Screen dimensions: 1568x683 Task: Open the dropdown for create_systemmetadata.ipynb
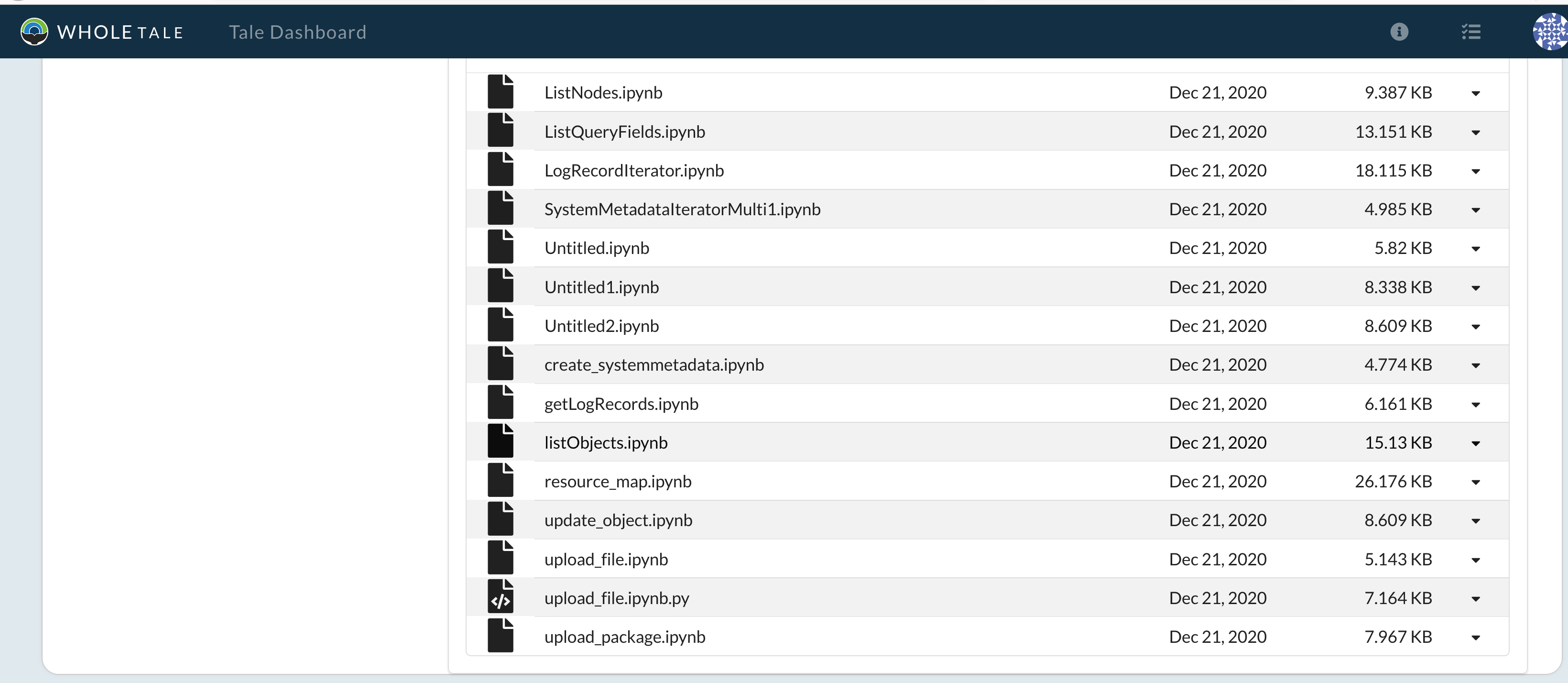[1476, 365]
